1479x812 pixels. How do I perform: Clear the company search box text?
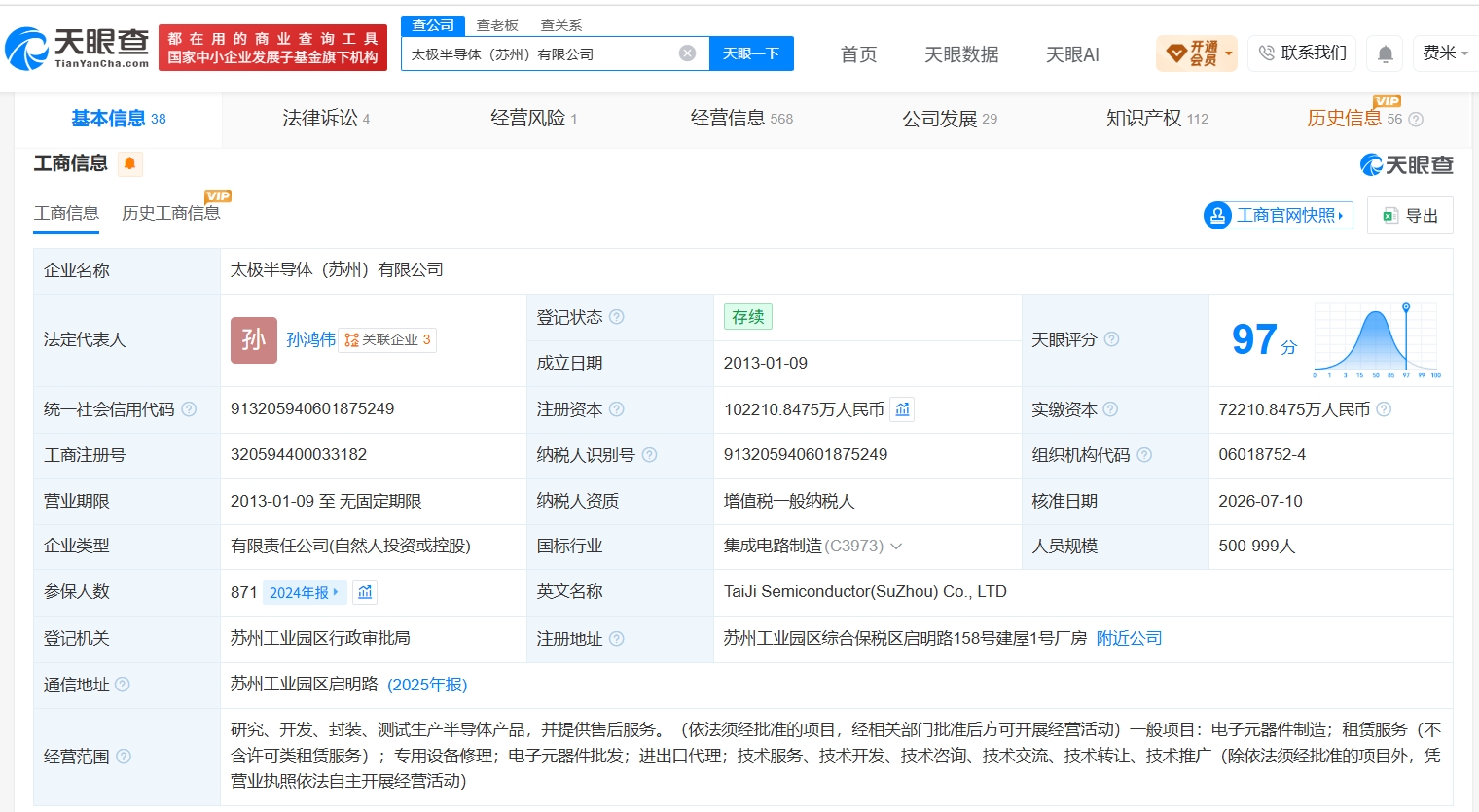click(687, 53)
